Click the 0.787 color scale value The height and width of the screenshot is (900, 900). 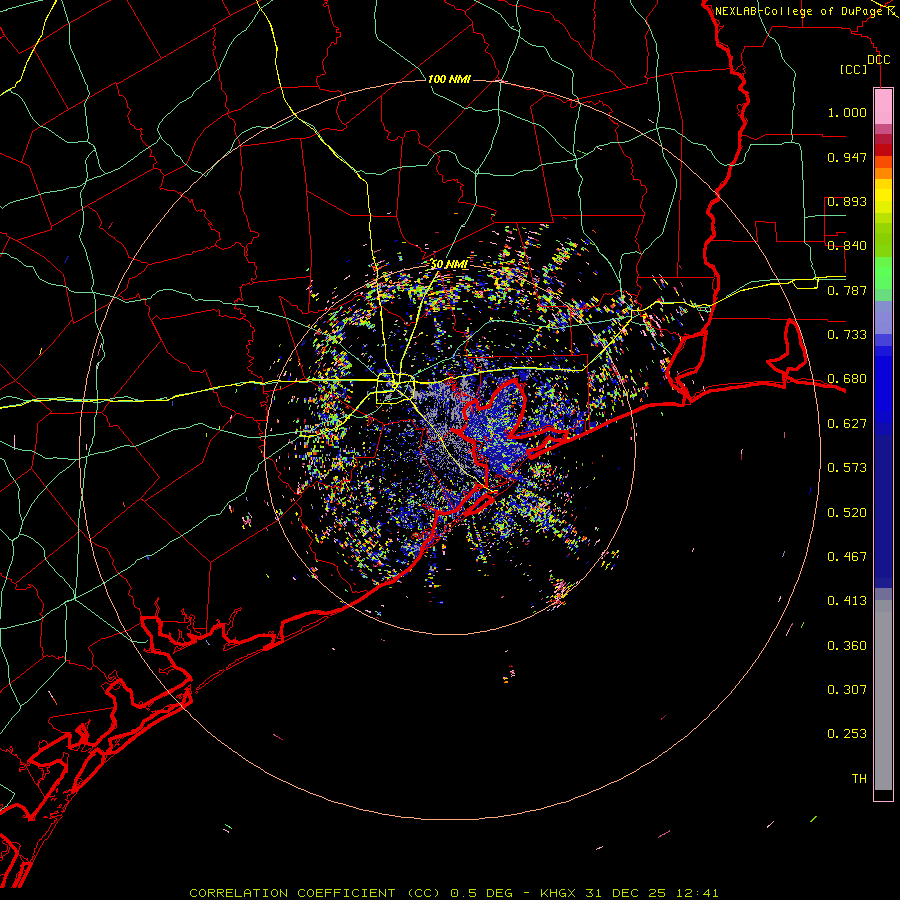847,290
